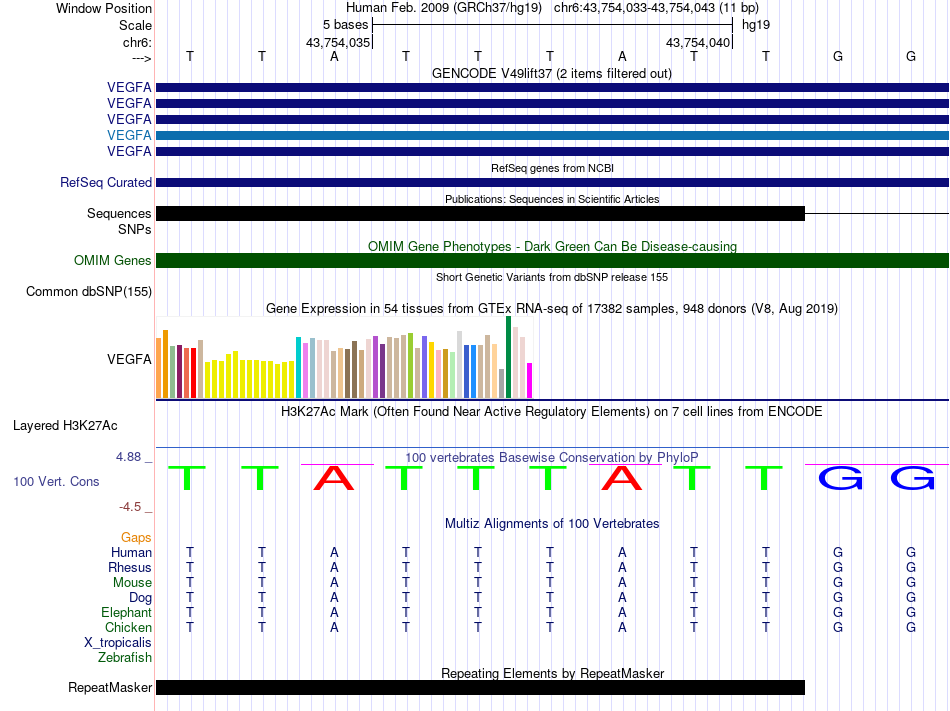Click the cyan GTEx expression bar
This screenshot has height=711, width=950.
coord(298,368)
